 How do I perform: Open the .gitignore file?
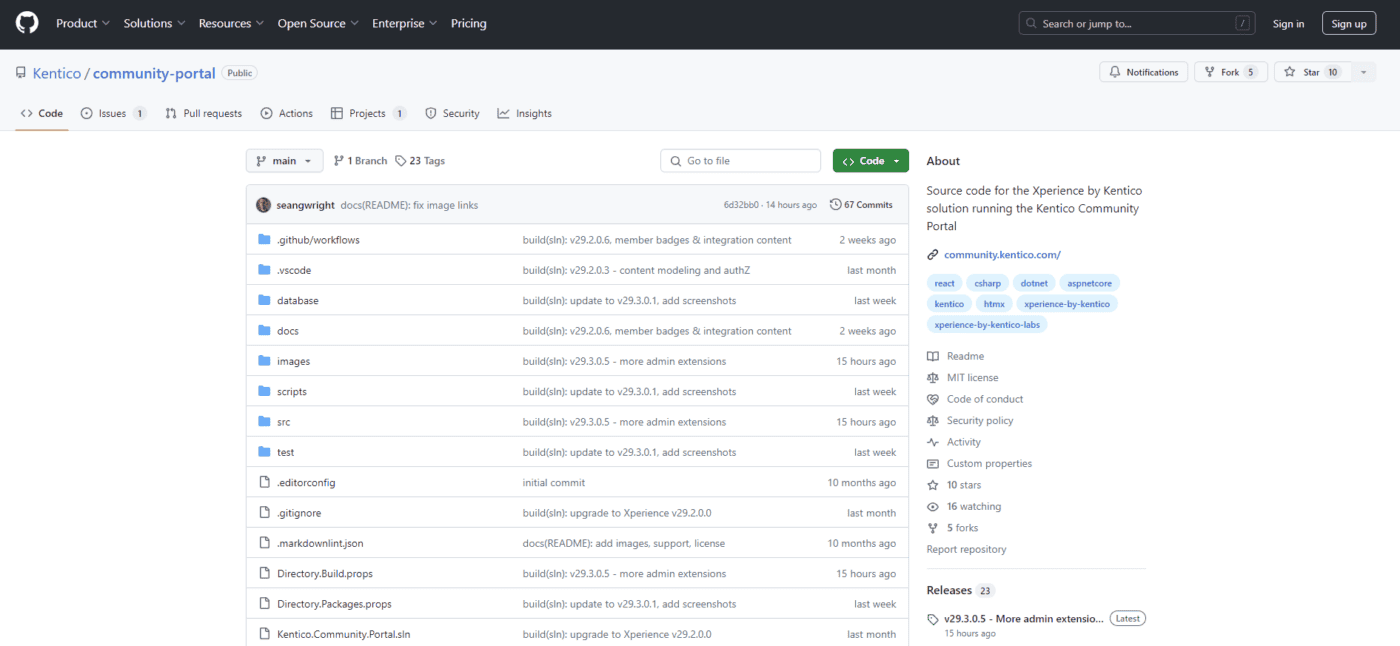299,513
